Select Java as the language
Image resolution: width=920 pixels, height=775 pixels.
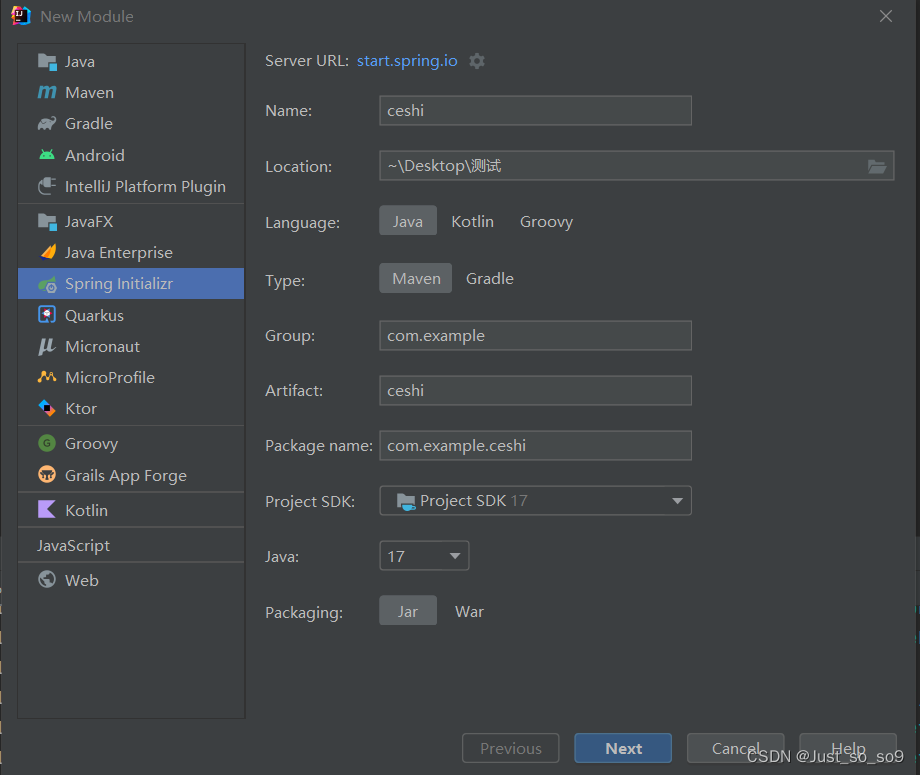[408, 221]
